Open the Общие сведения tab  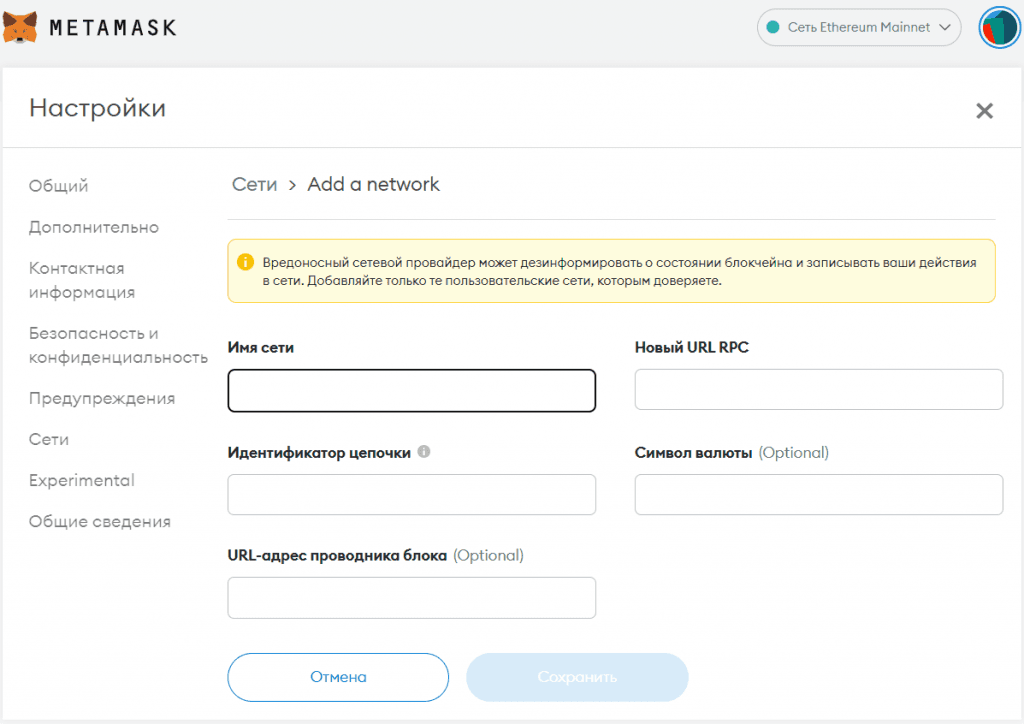coord(99,522)
